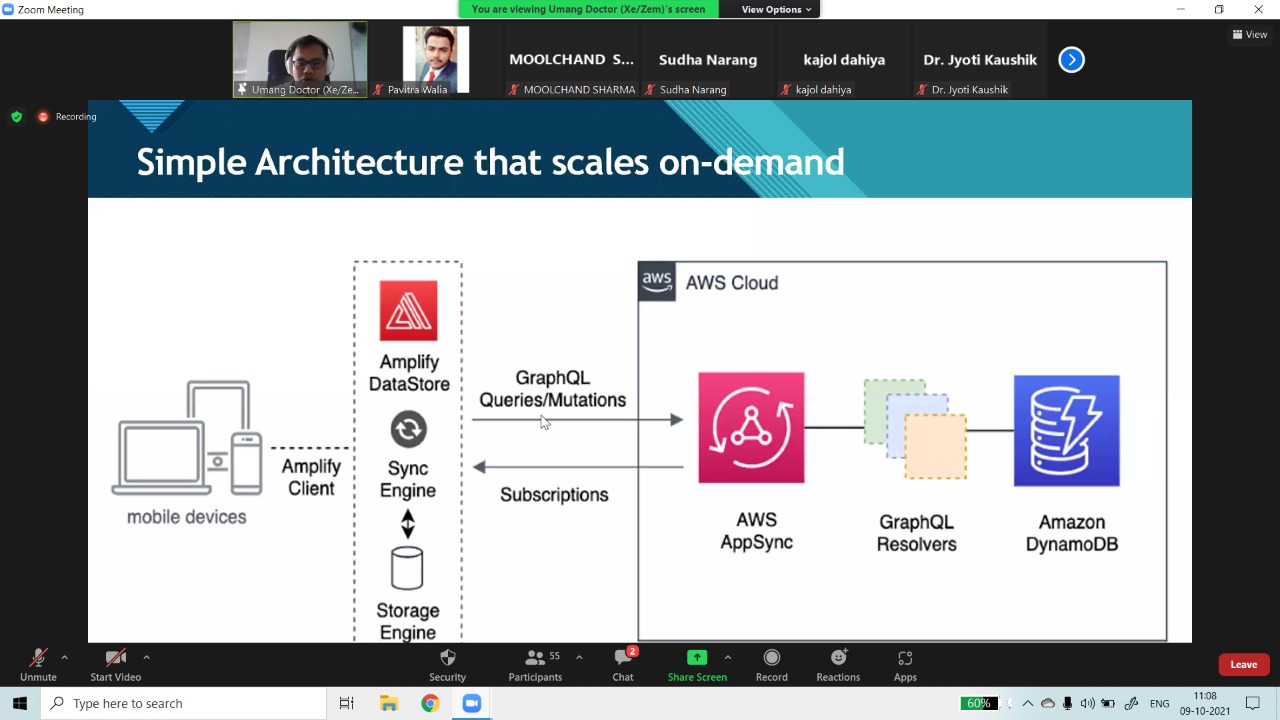This screenshot has height=720, width=1280.
Task: Open Windows Task View
Action: coord(346,703)
